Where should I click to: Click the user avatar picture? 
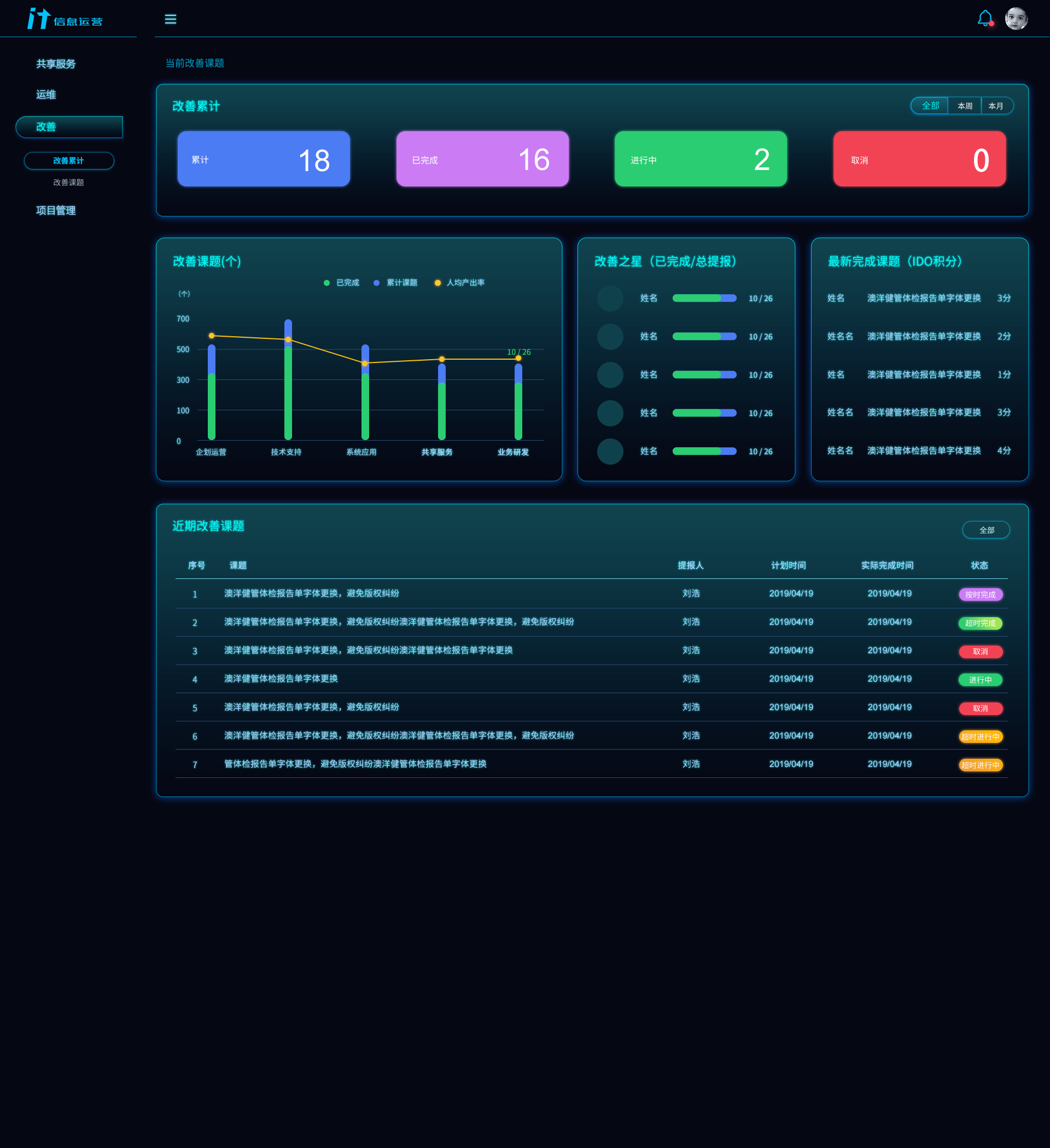(x=1016, y=18)
